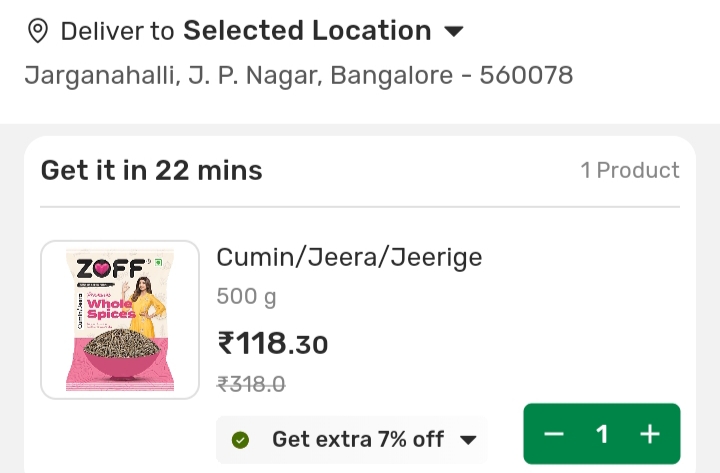Image resolution: width=720 pixels, height=473 pixels.
Task: Expand the Selected Location dropdown arrow
Action: point(453,32)
